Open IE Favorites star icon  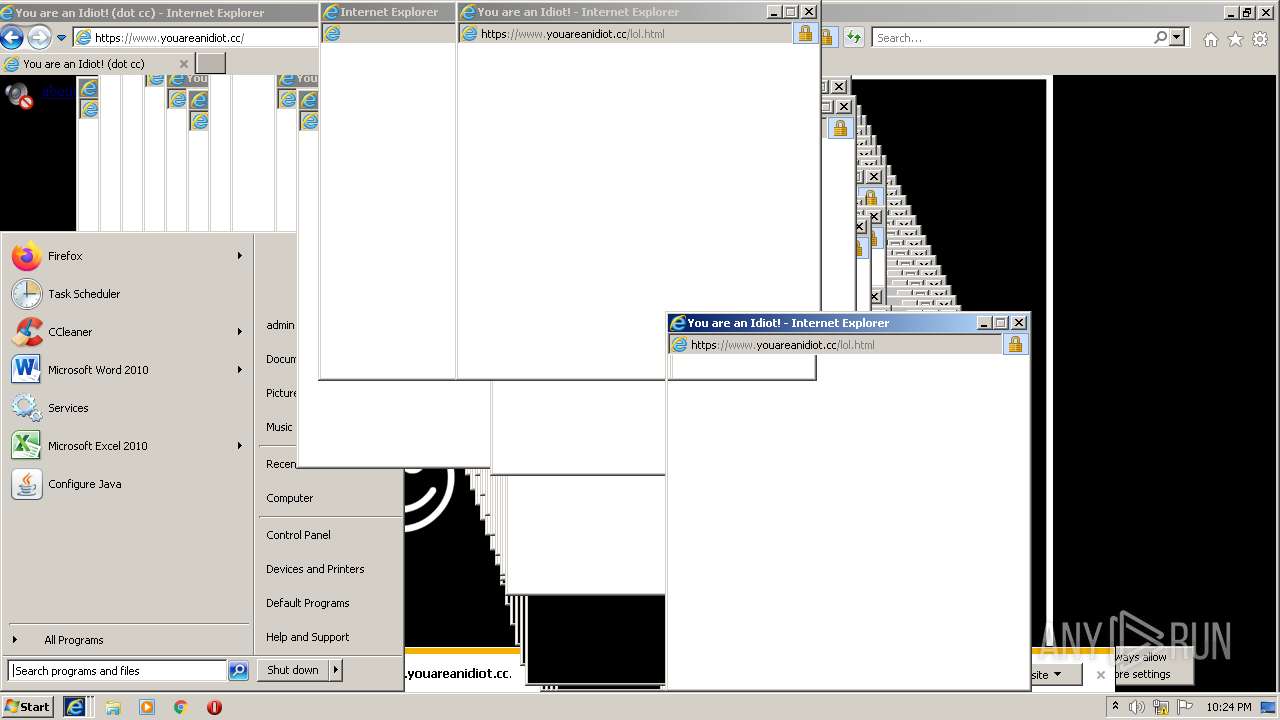(x=1235, y=39)
